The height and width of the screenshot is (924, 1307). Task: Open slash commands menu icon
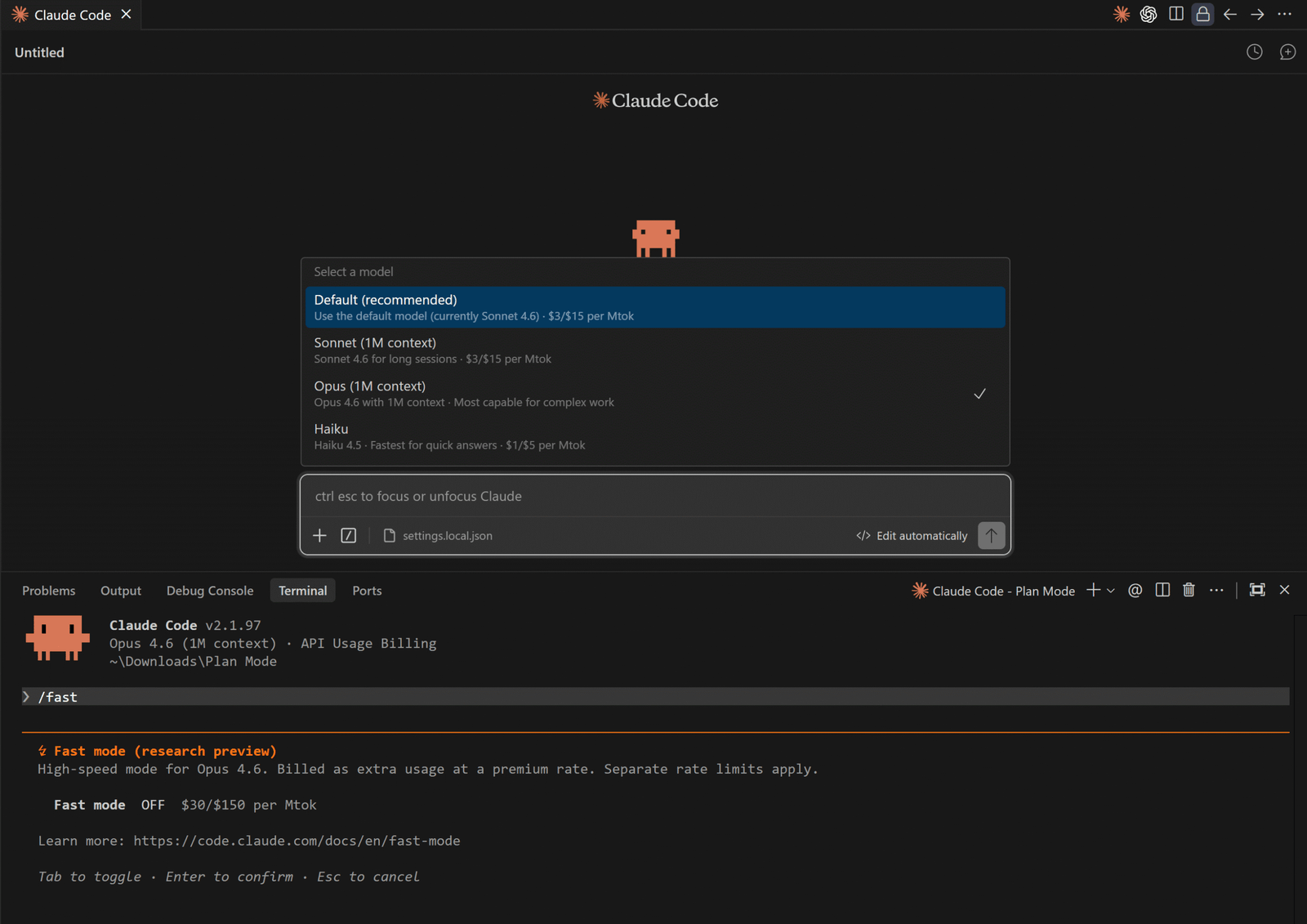(x=349, y=536)
